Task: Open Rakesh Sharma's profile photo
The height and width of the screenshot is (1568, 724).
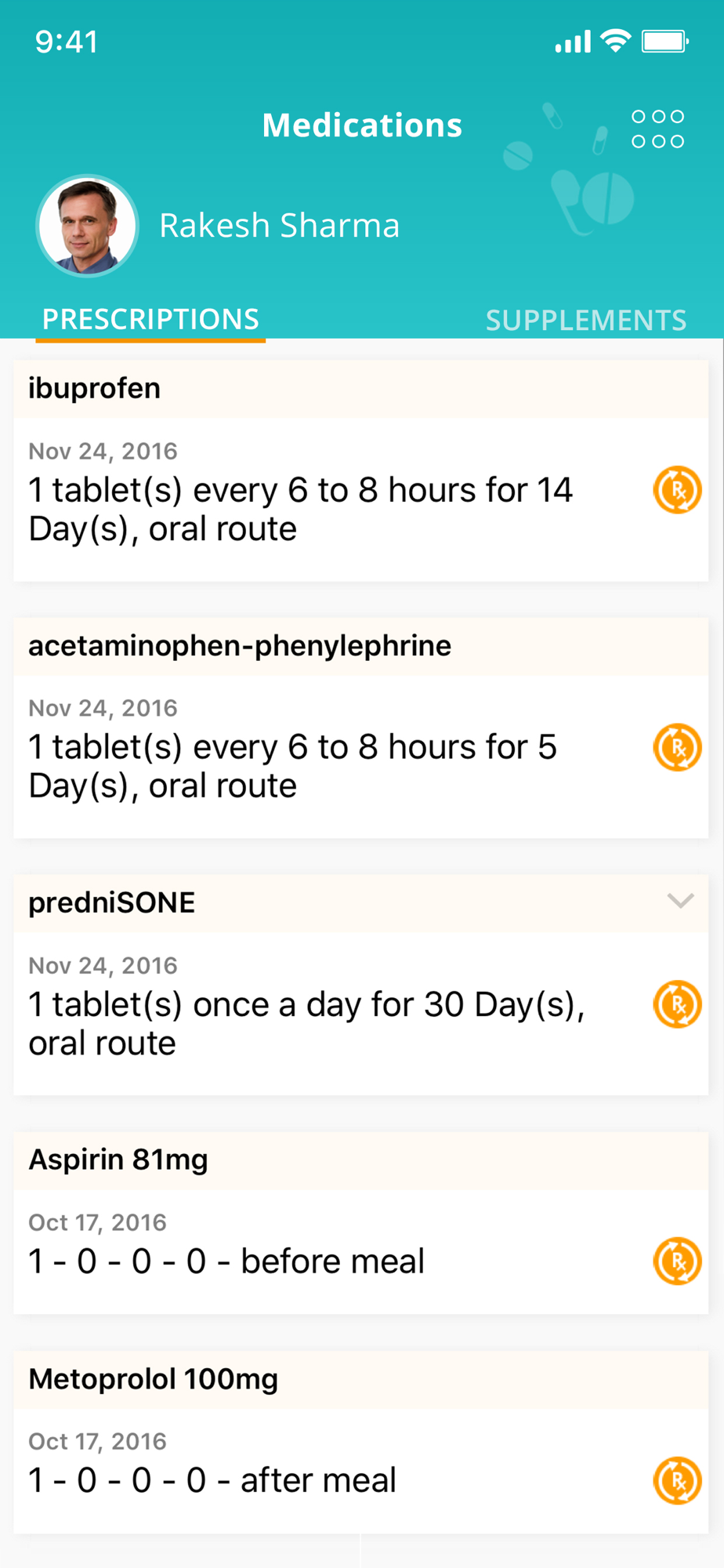Action: point(87,226)
